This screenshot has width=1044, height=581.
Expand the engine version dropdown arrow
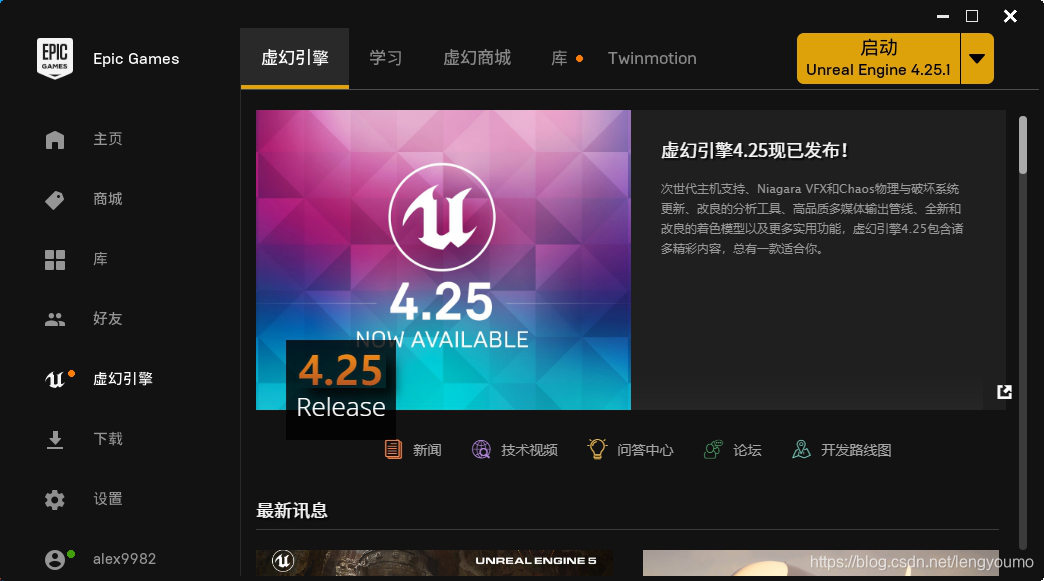tap(977, 58)
